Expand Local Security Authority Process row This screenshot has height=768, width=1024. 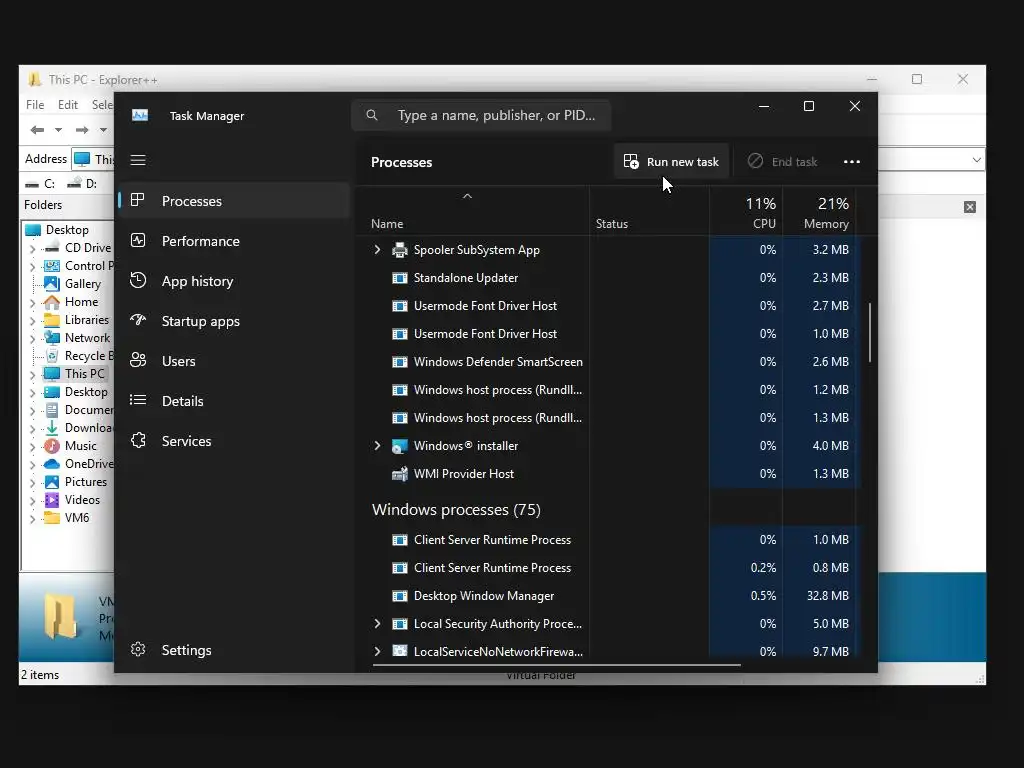click(x=377, y=624)
